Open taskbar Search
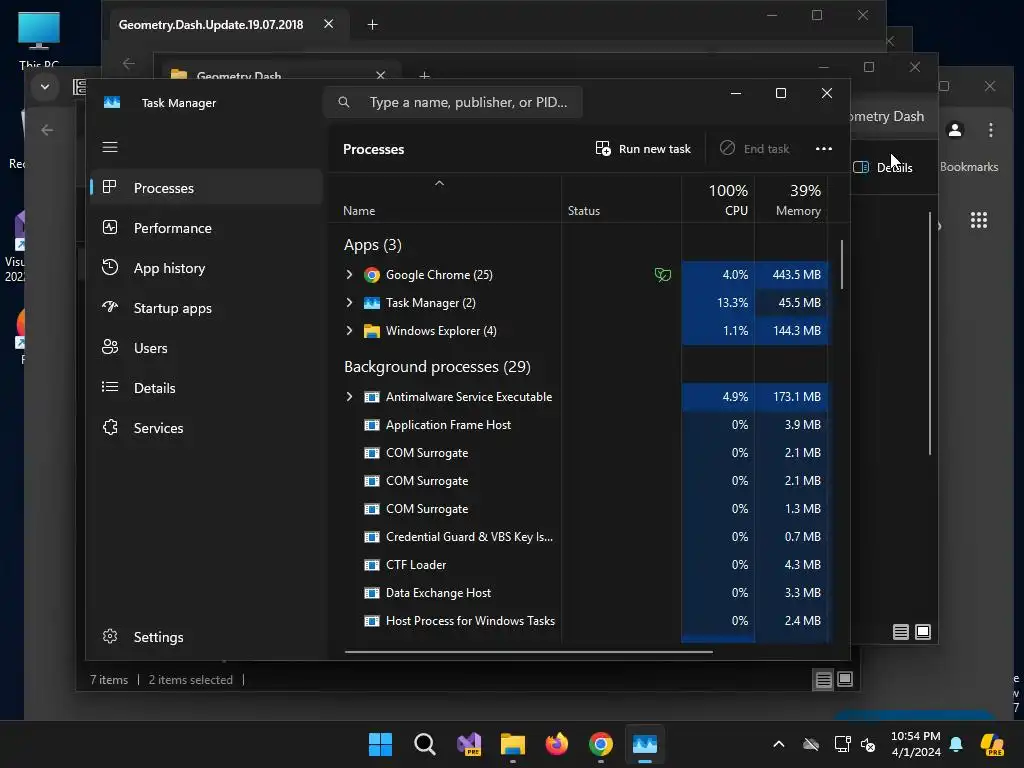The image size is (1024, 768). tap(424, 744)
